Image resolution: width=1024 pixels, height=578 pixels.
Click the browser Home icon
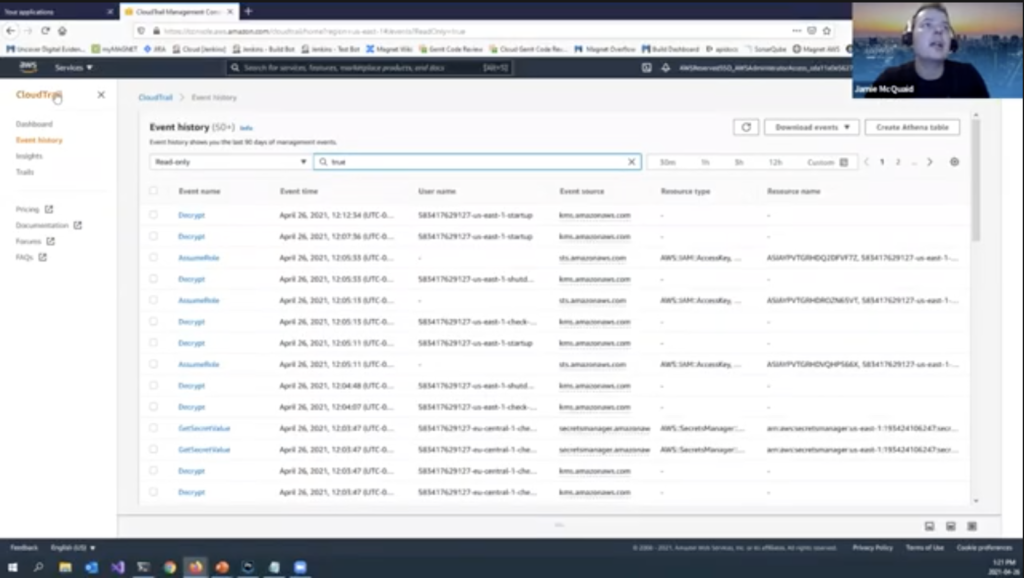click(x=62, y=31)
